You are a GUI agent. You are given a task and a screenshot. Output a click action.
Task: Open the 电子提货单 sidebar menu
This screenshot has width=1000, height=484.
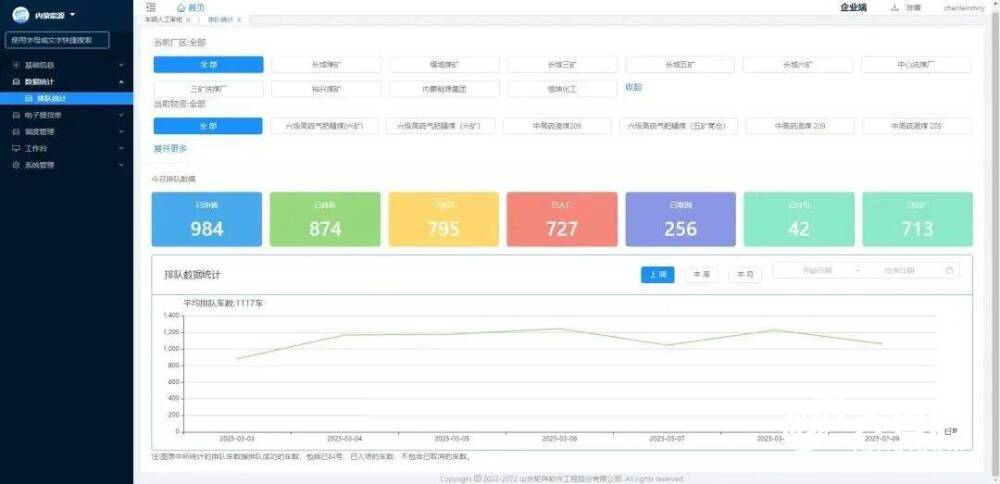click(x=66, y=115)
